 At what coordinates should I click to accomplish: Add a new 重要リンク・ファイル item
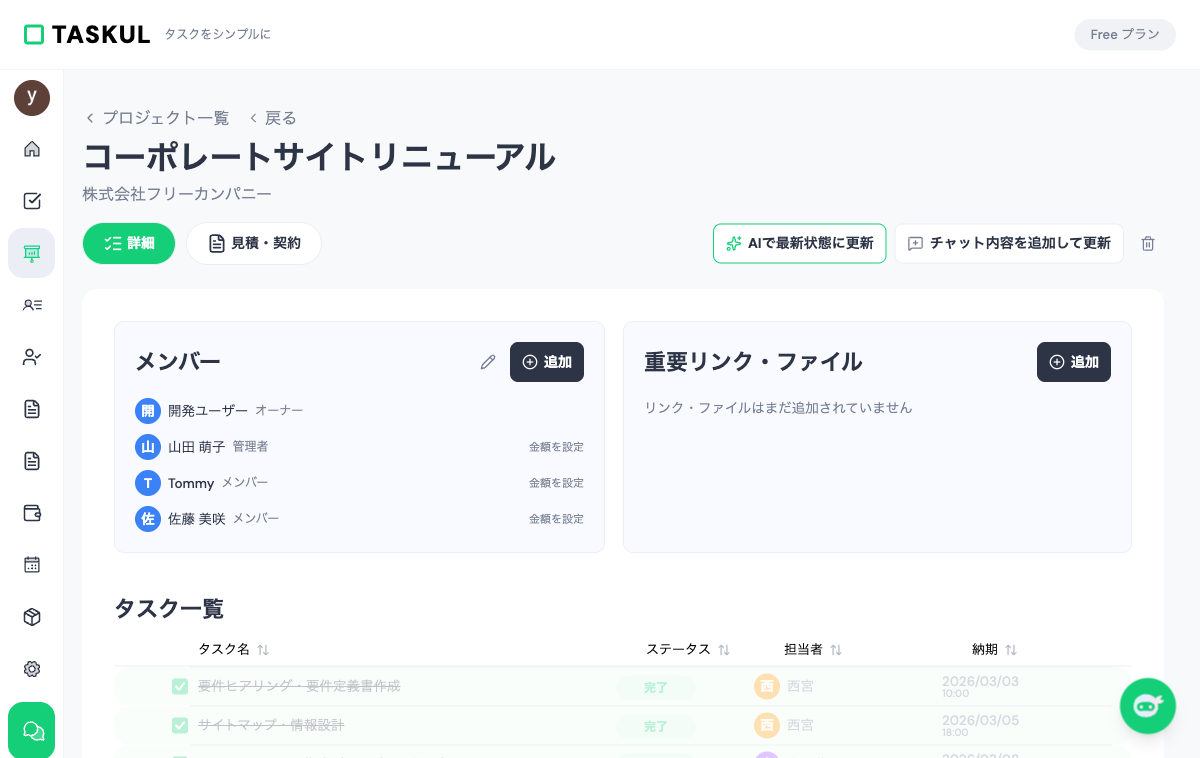(1073, 362)
